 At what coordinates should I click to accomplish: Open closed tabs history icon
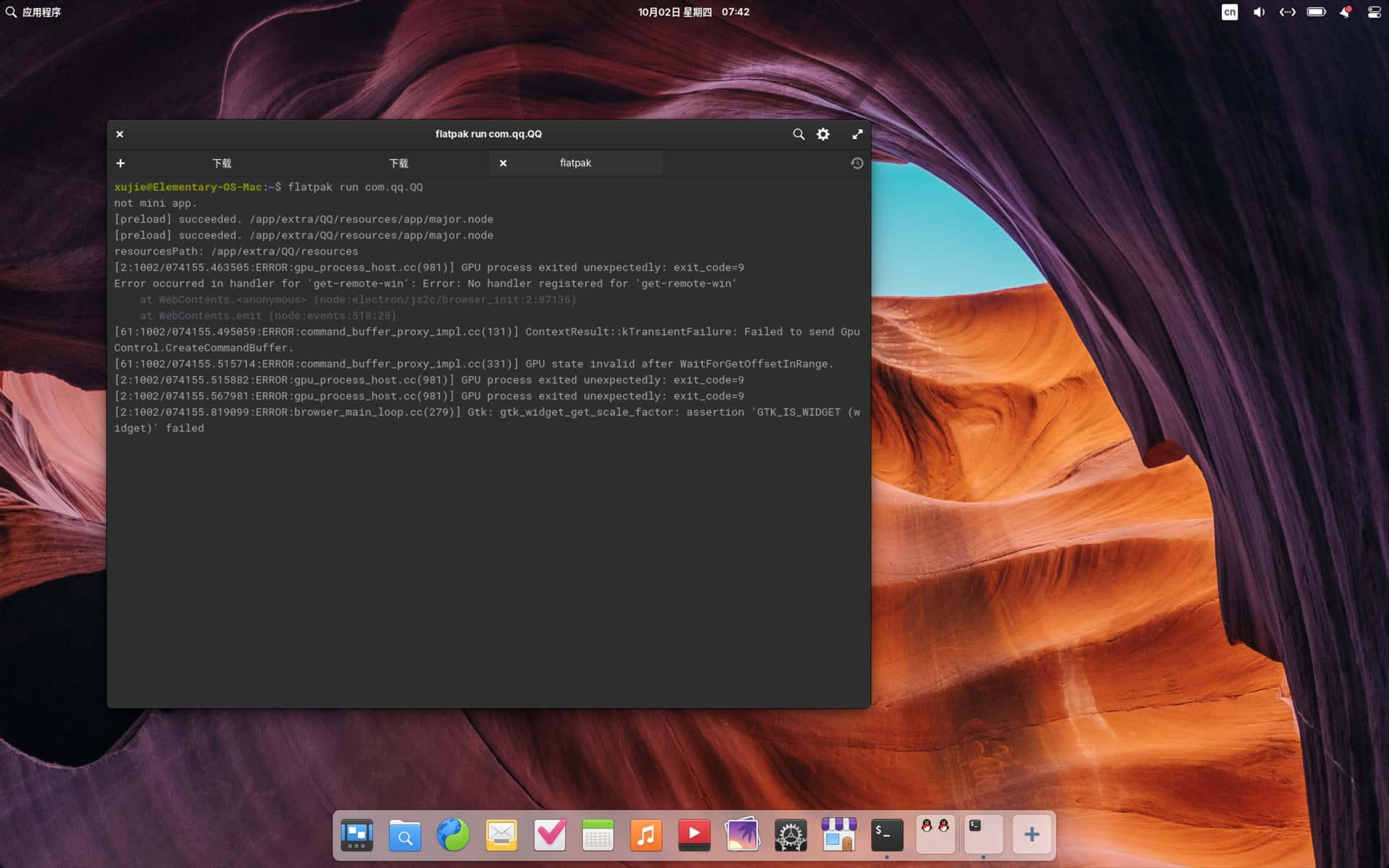(x=857, y=163)
